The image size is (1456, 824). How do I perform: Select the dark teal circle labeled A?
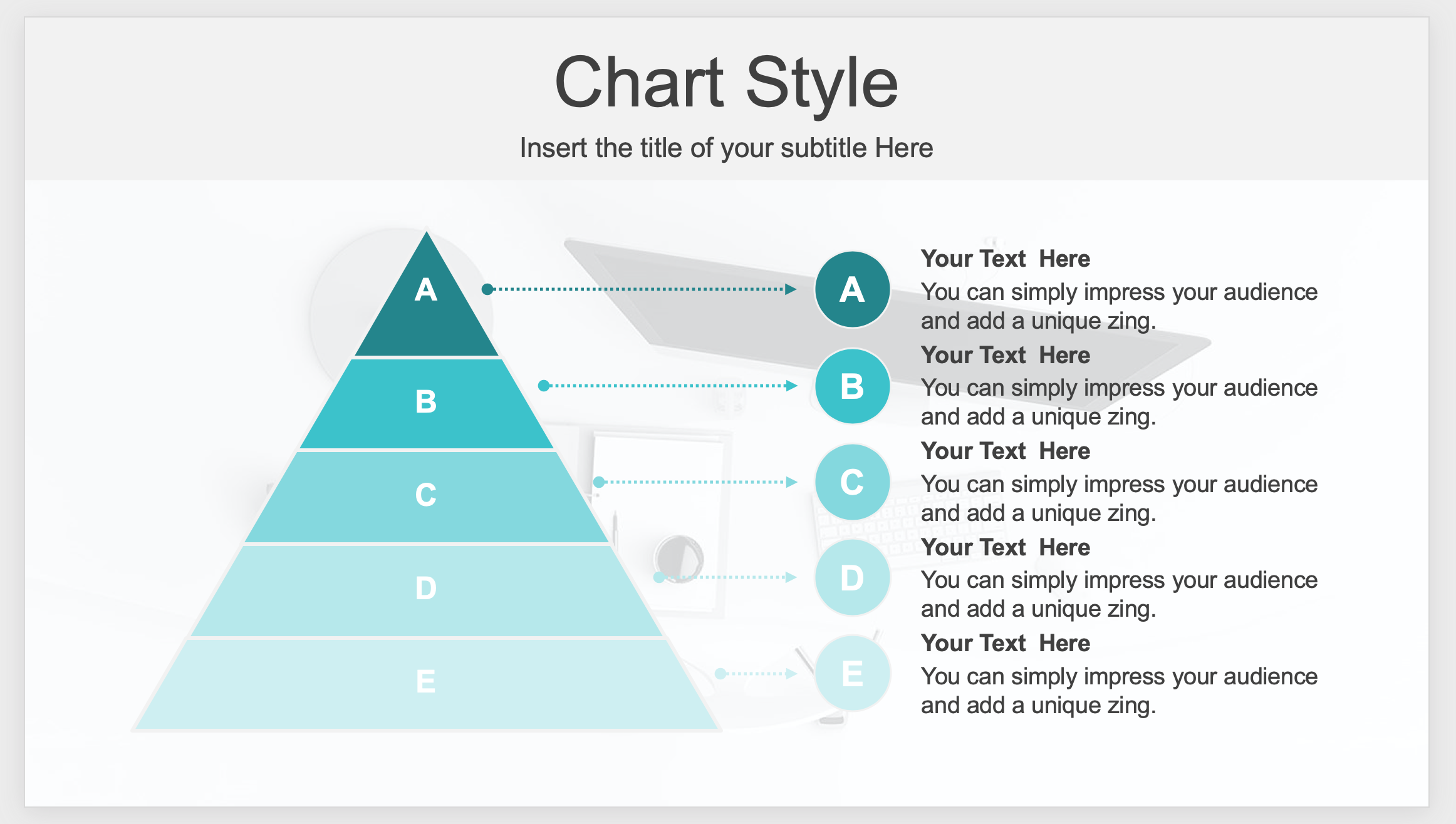852,289
